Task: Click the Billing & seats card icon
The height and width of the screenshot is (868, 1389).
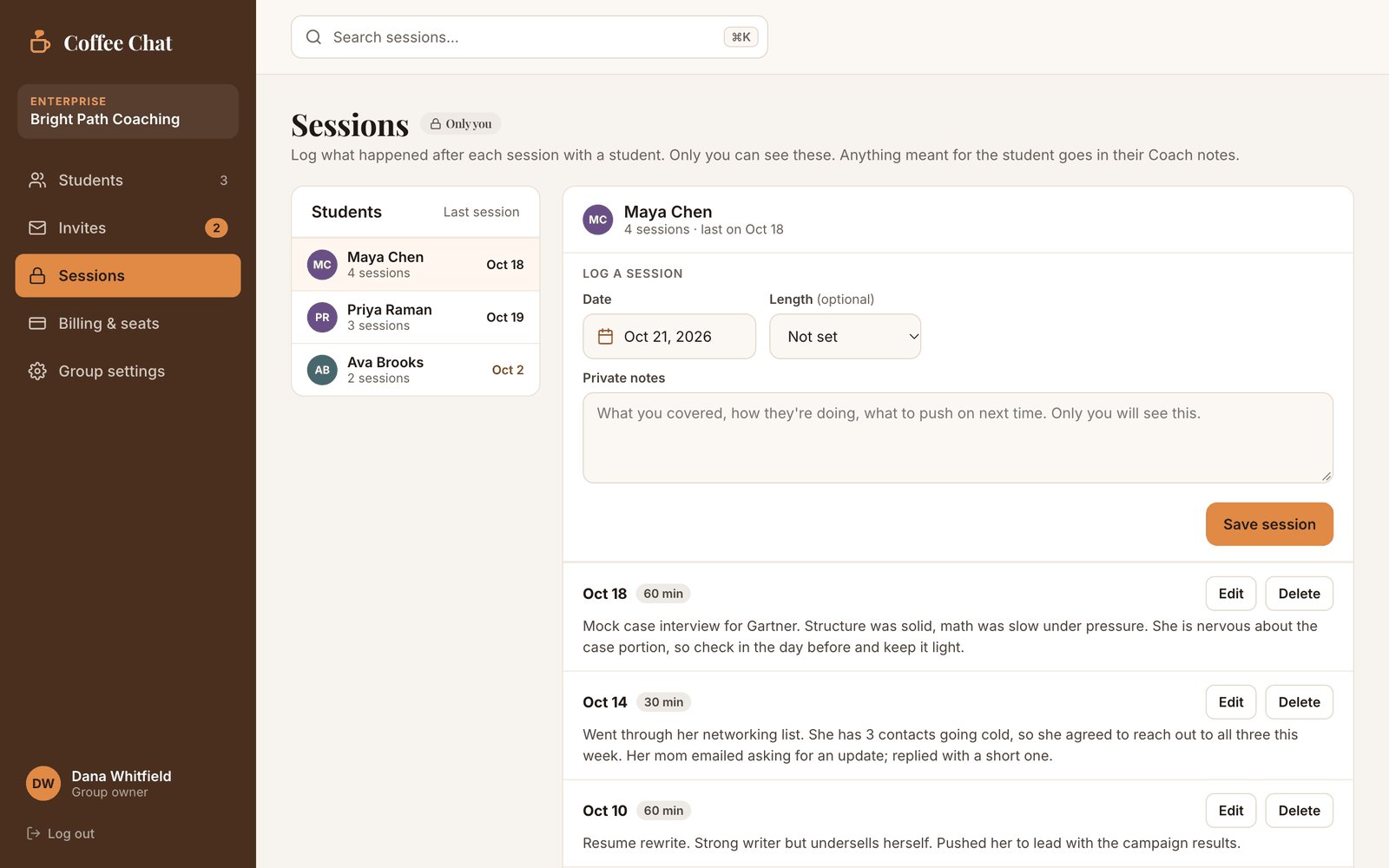Action: [x=37, y=323]
